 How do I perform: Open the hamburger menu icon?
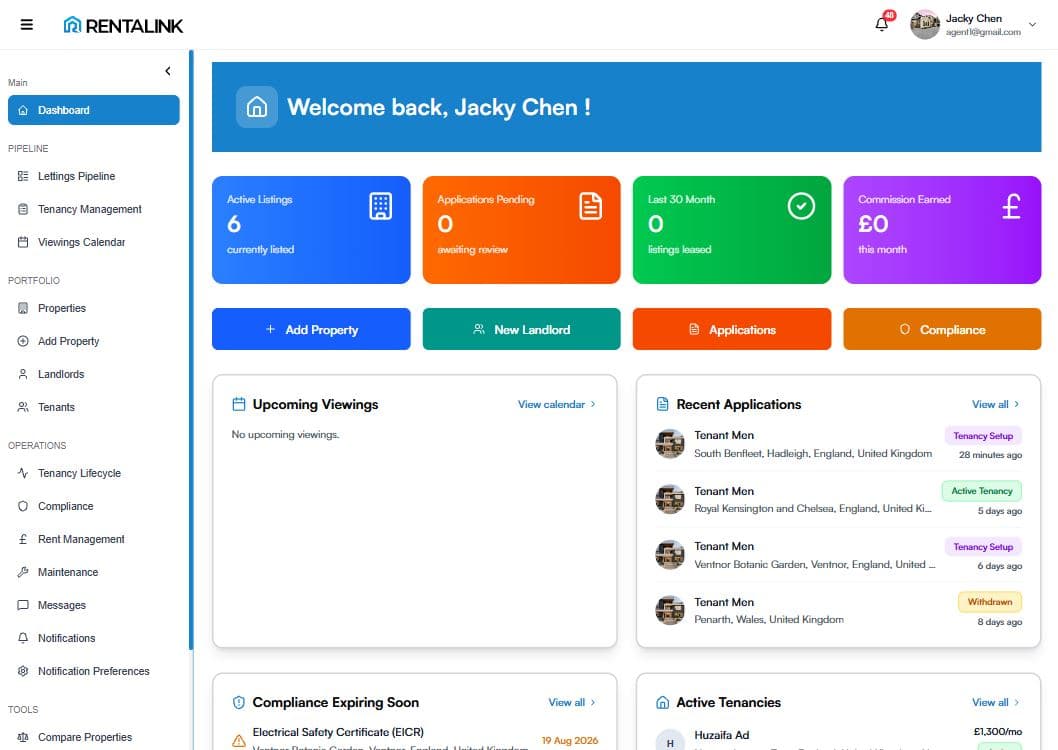[x=27, y=25]
